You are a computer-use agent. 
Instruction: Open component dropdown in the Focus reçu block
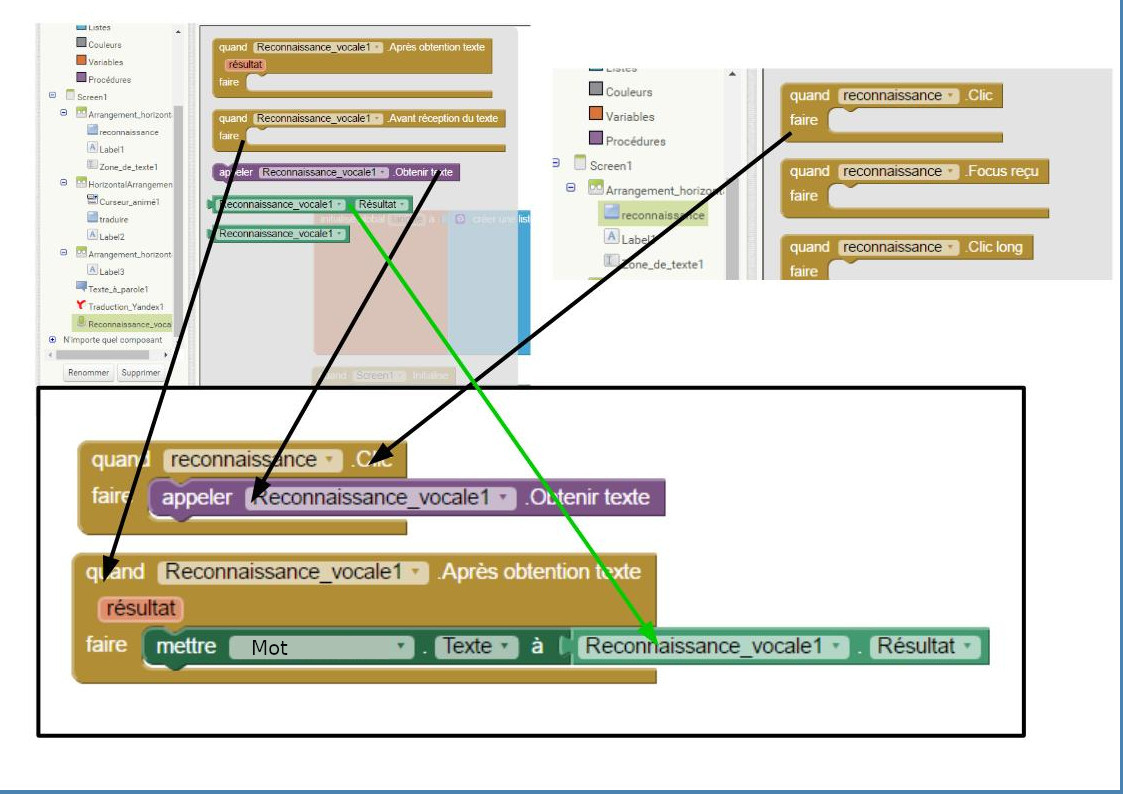click(950, 171)
